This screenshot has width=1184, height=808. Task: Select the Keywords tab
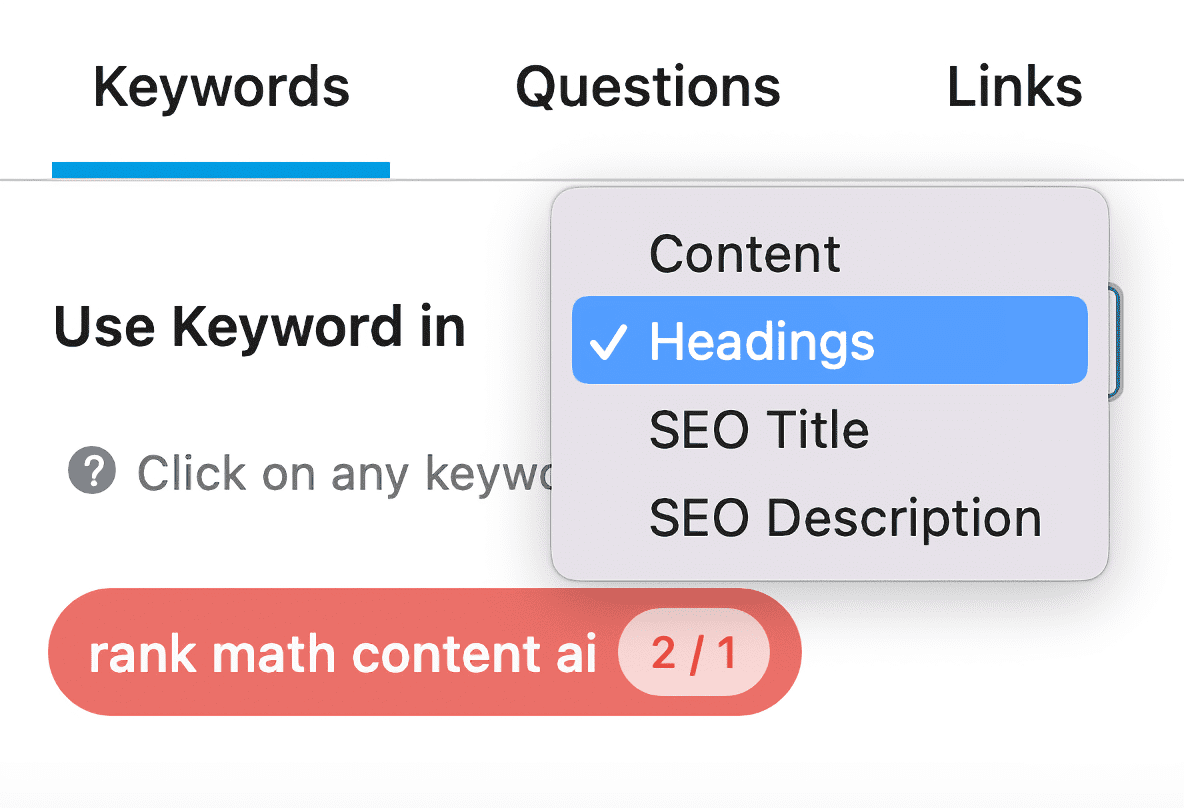coord(220,88)
